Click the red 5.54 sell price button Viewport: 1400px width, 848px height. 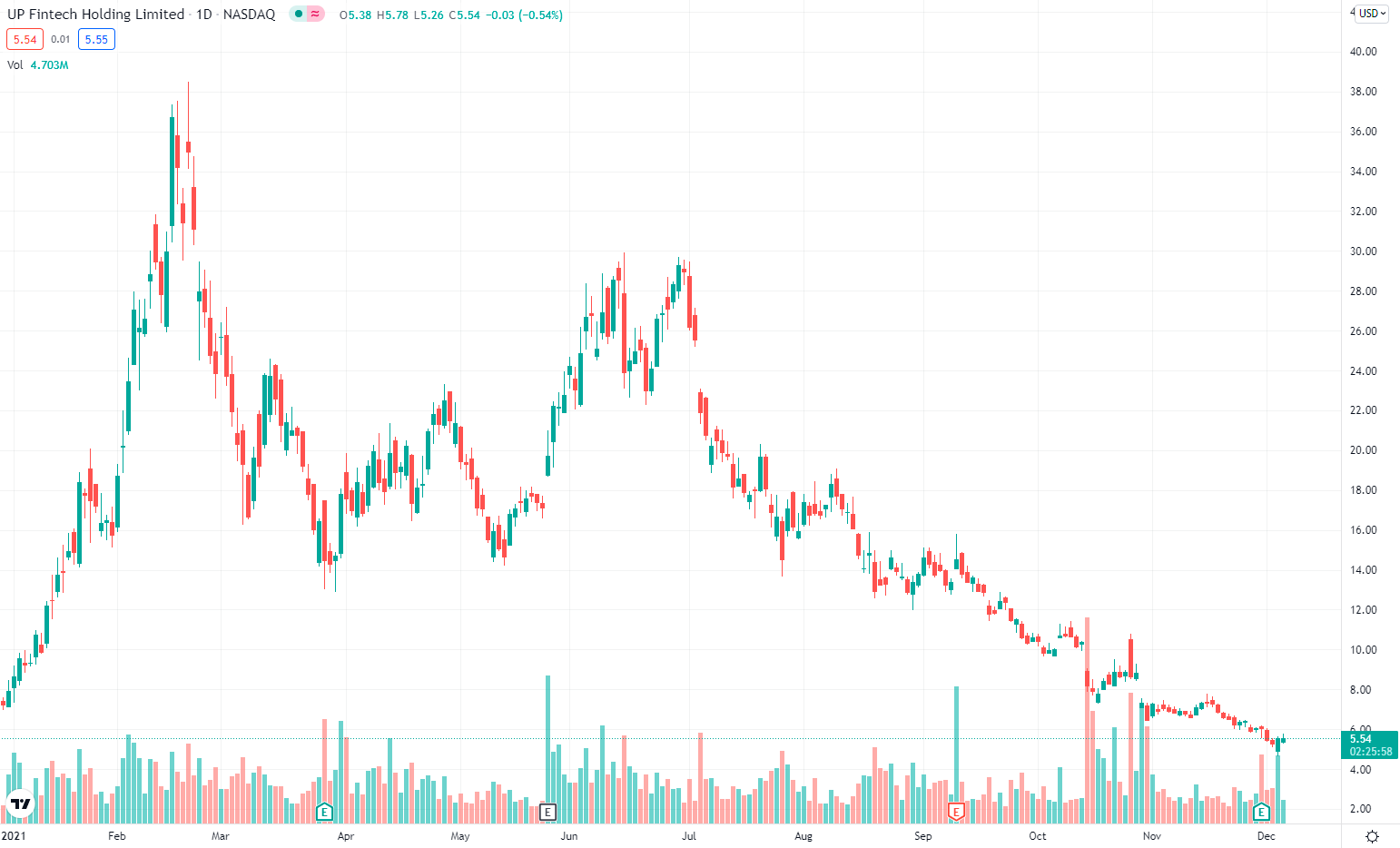(25, 39)
